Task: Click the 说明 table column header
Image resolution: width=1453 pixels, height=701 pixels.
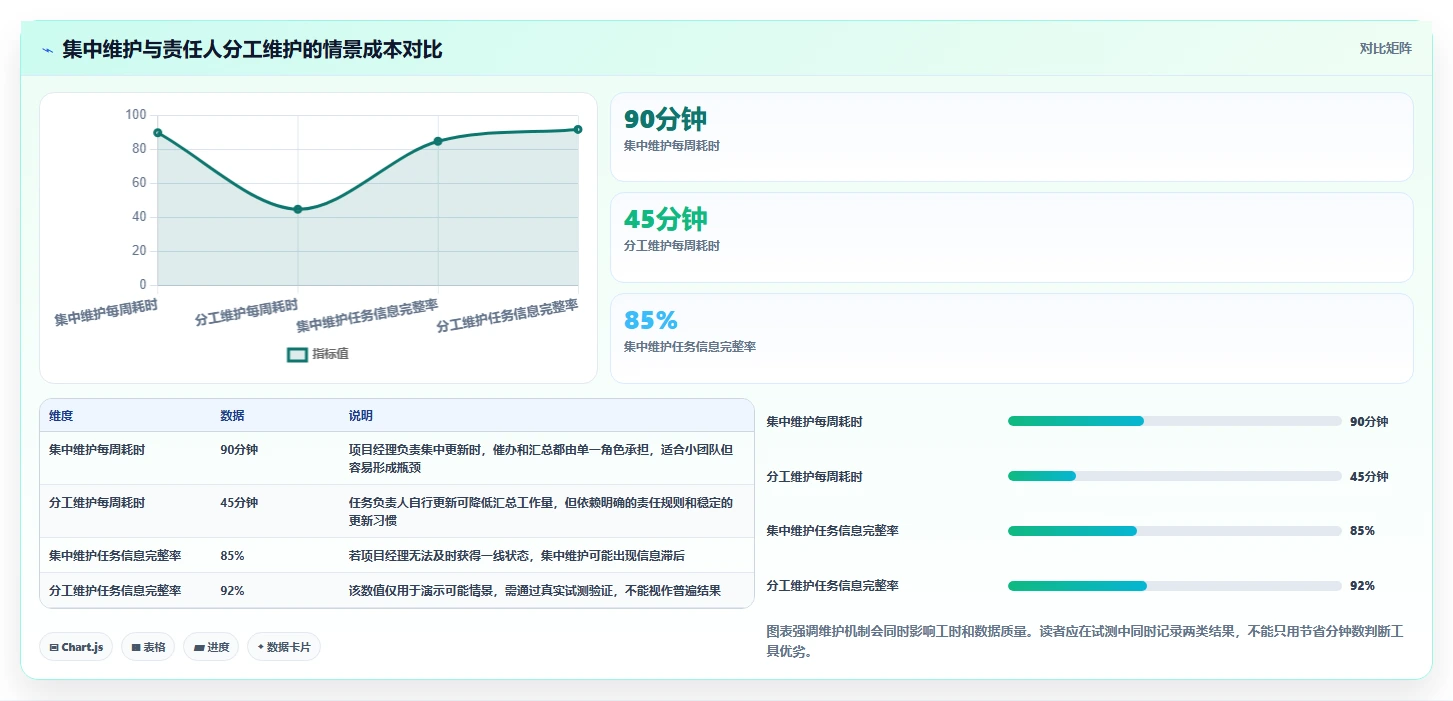Action: pos(360,416)
